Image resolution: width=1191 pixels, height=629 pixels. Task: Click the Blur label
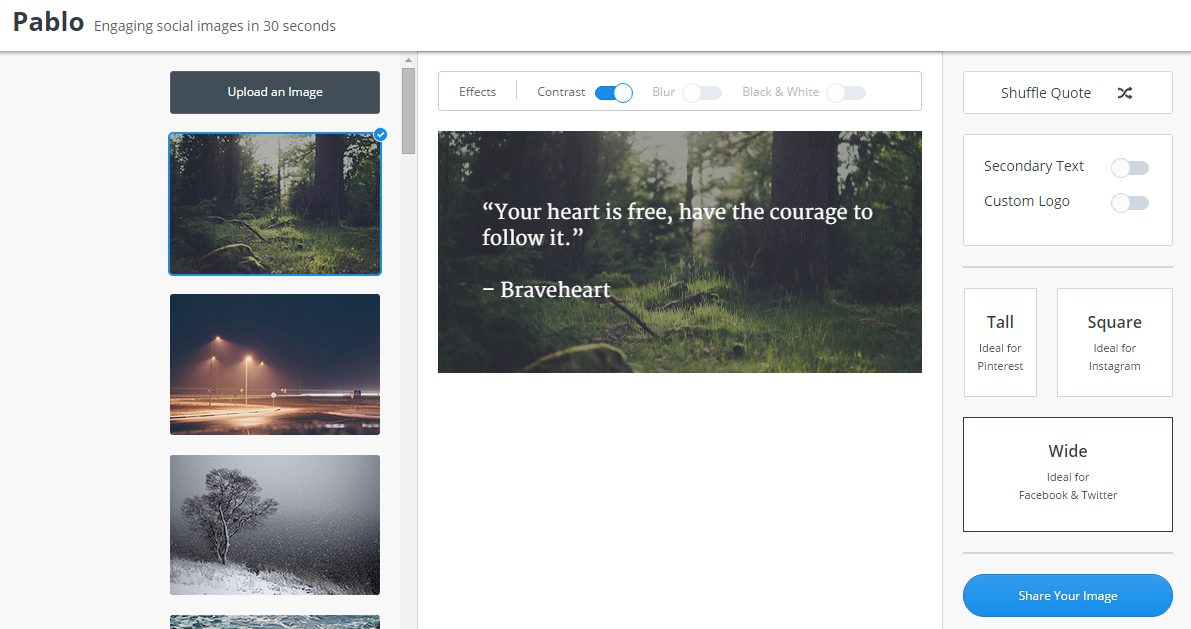pyautogui.click(x=663, y=92)
